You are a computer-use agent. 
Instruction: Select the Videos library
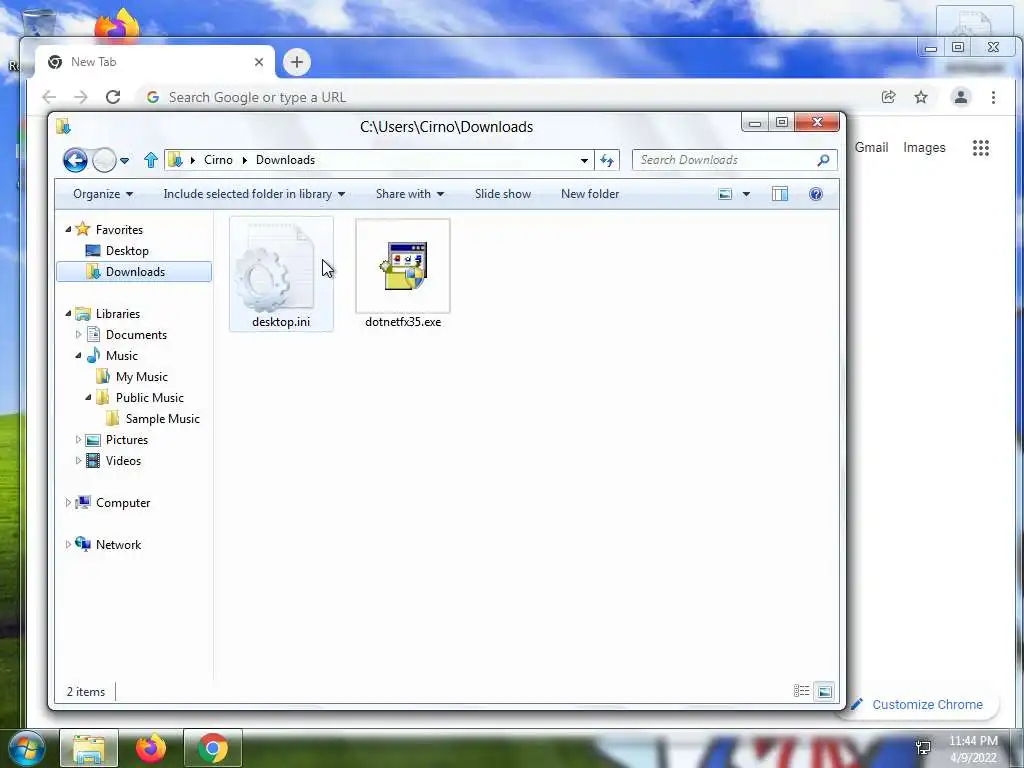(x=123, y=460)
